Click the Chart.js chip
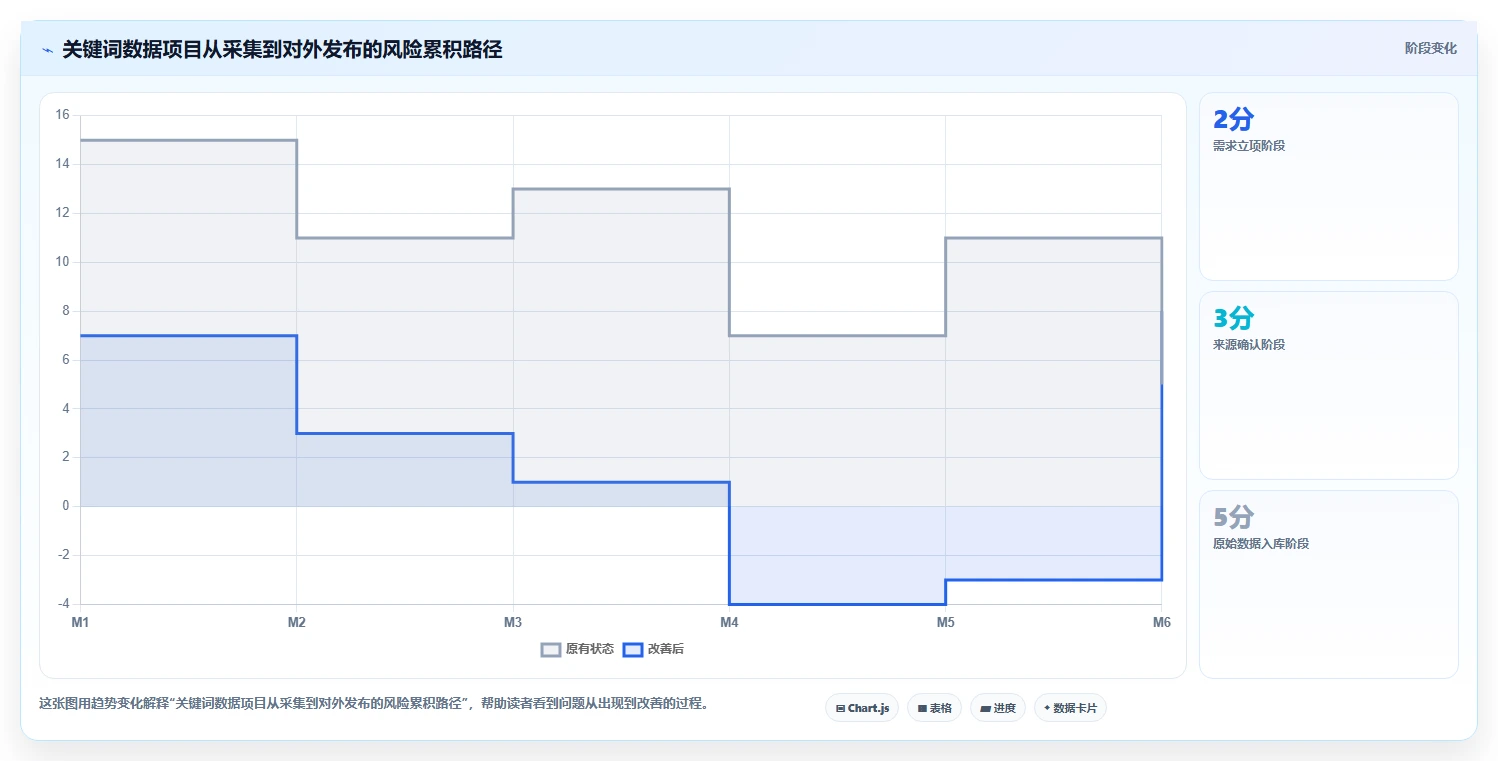Viewport: 1498px width, 761px height. coord(861,708)
